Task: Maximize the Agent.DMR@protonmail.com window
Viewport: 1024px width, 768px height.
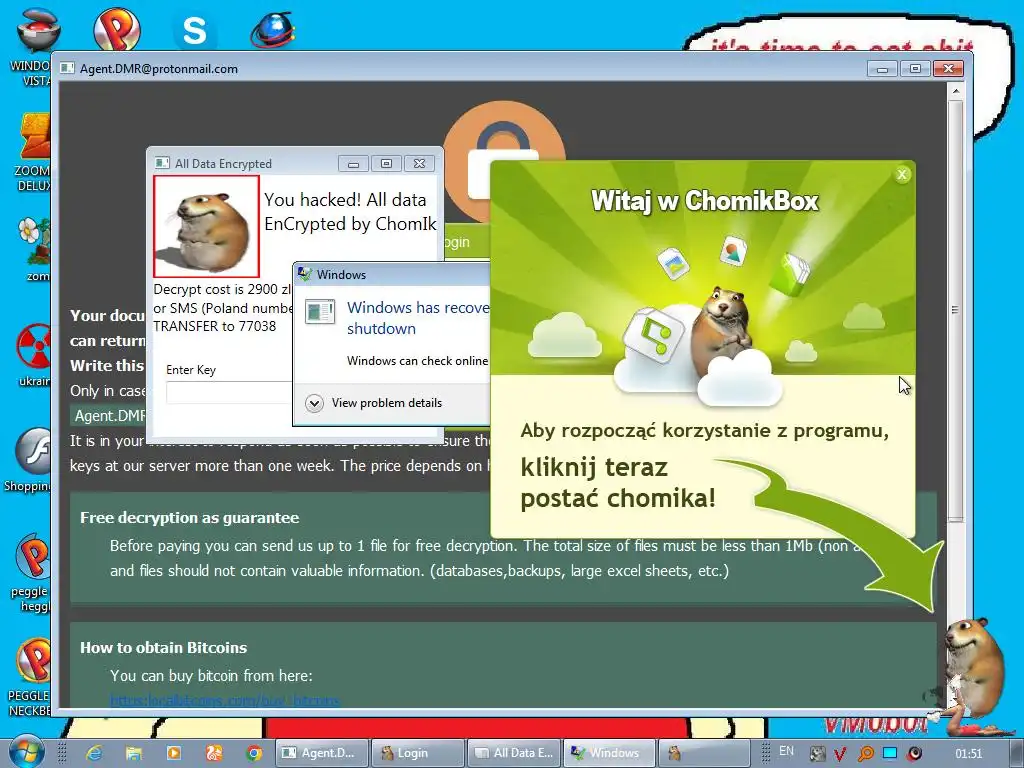Action: (x=916, y=69)
